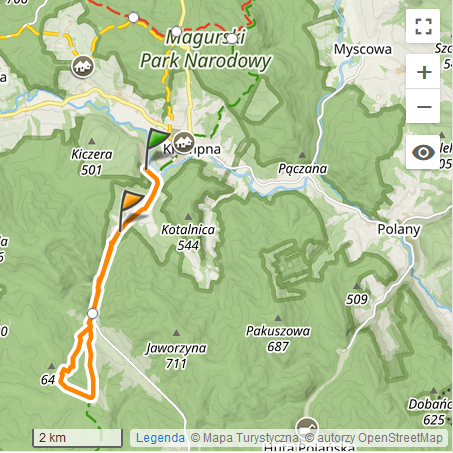This screenshot has width=453, height=453.
Task: Click the 2 km scale bar
Action: point(77,438)
